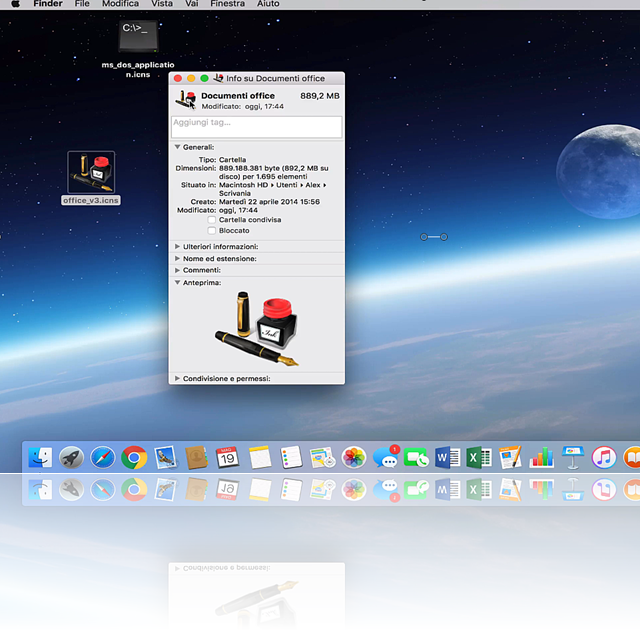Open FaceTime in the Dock
Image resolution: width=640 pixels, height=630 pixels.
coord(416,457)
